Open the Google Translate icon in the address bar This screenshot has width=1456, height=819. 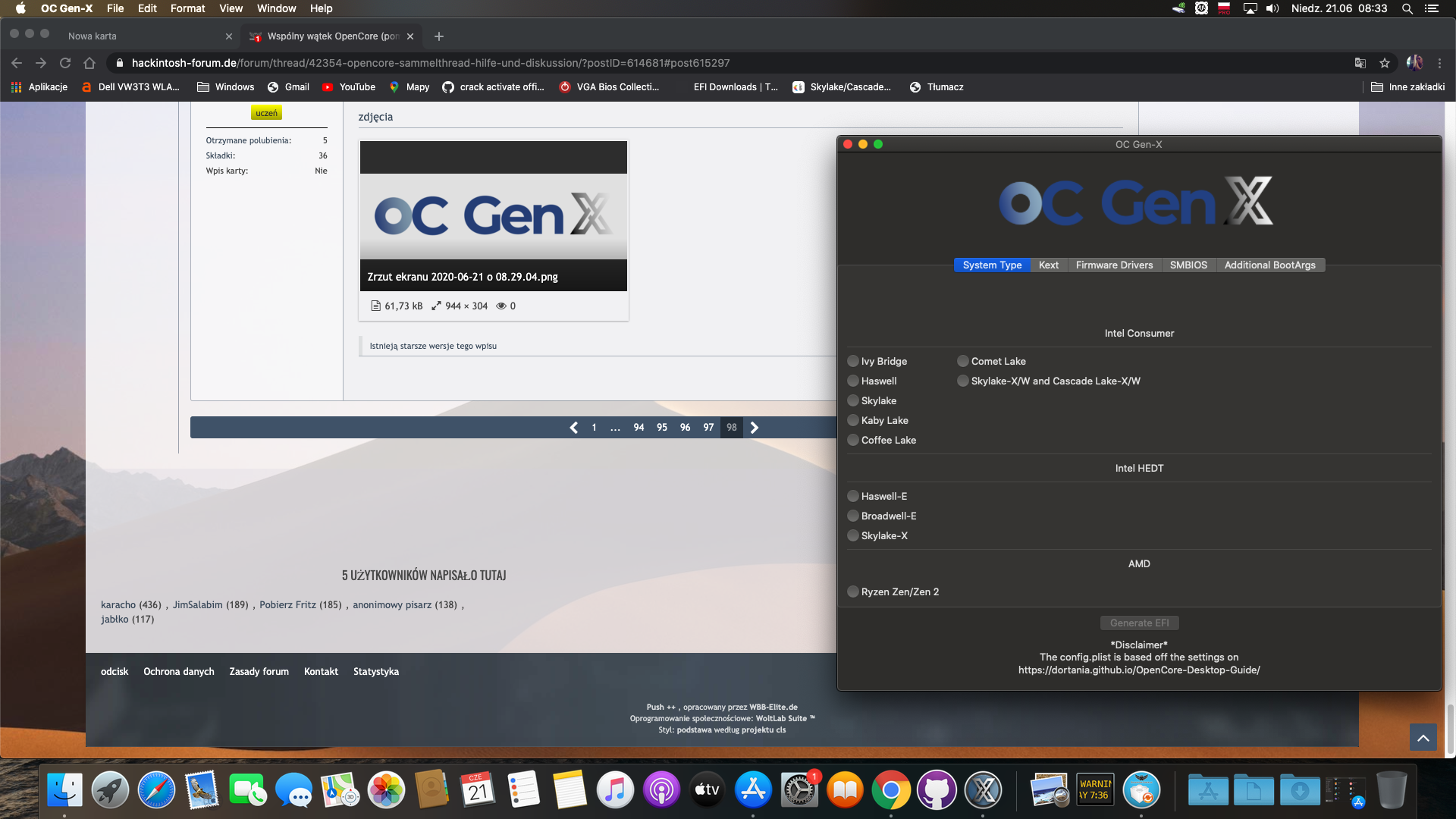1360,63
